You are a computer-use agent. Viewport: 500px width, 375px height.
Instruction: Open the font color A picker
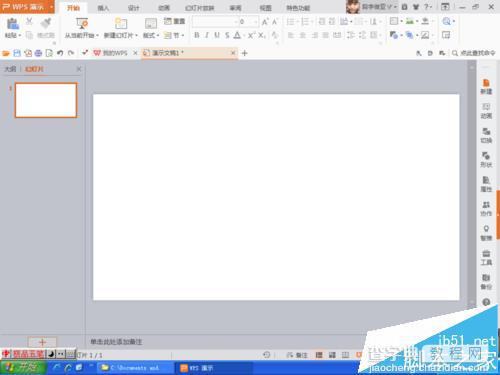tap(237, 35)
